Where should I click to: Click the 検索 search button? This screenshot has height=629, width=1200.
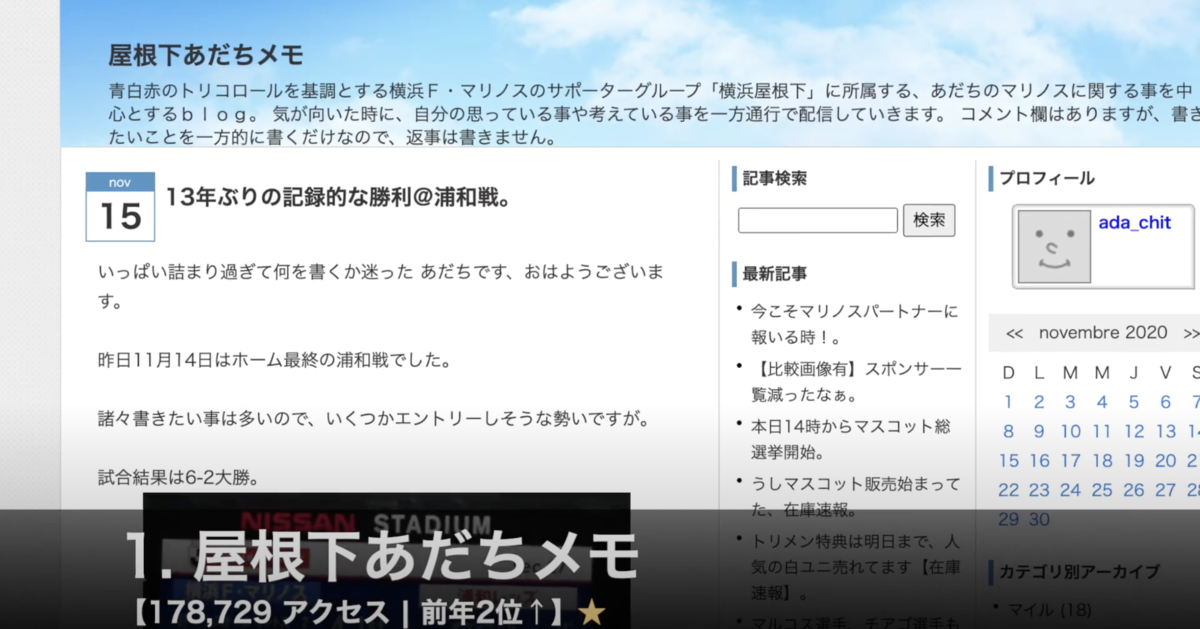929,220
